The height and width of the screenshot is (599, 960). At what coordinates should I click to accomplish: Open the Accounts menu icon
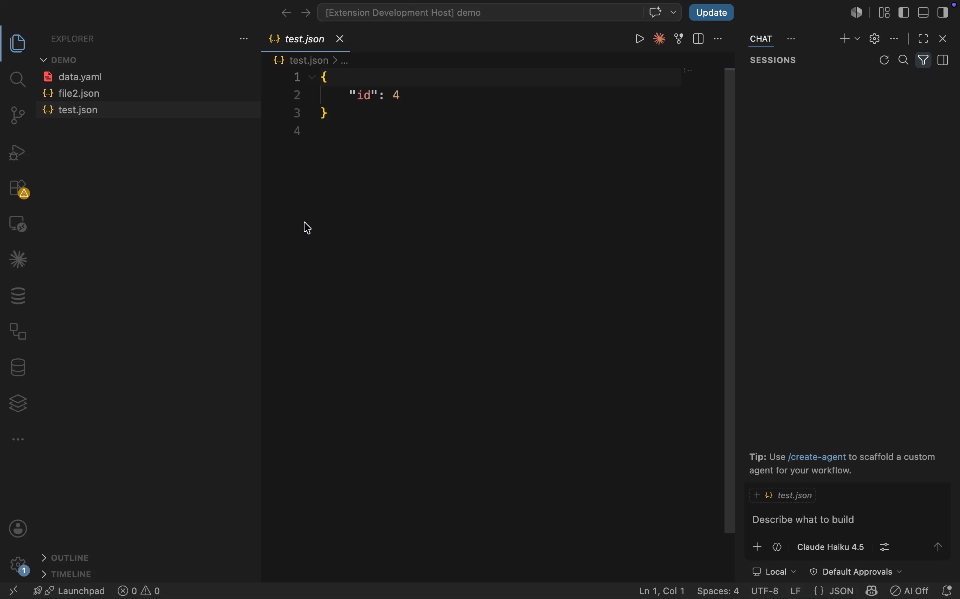coord(18,529)
